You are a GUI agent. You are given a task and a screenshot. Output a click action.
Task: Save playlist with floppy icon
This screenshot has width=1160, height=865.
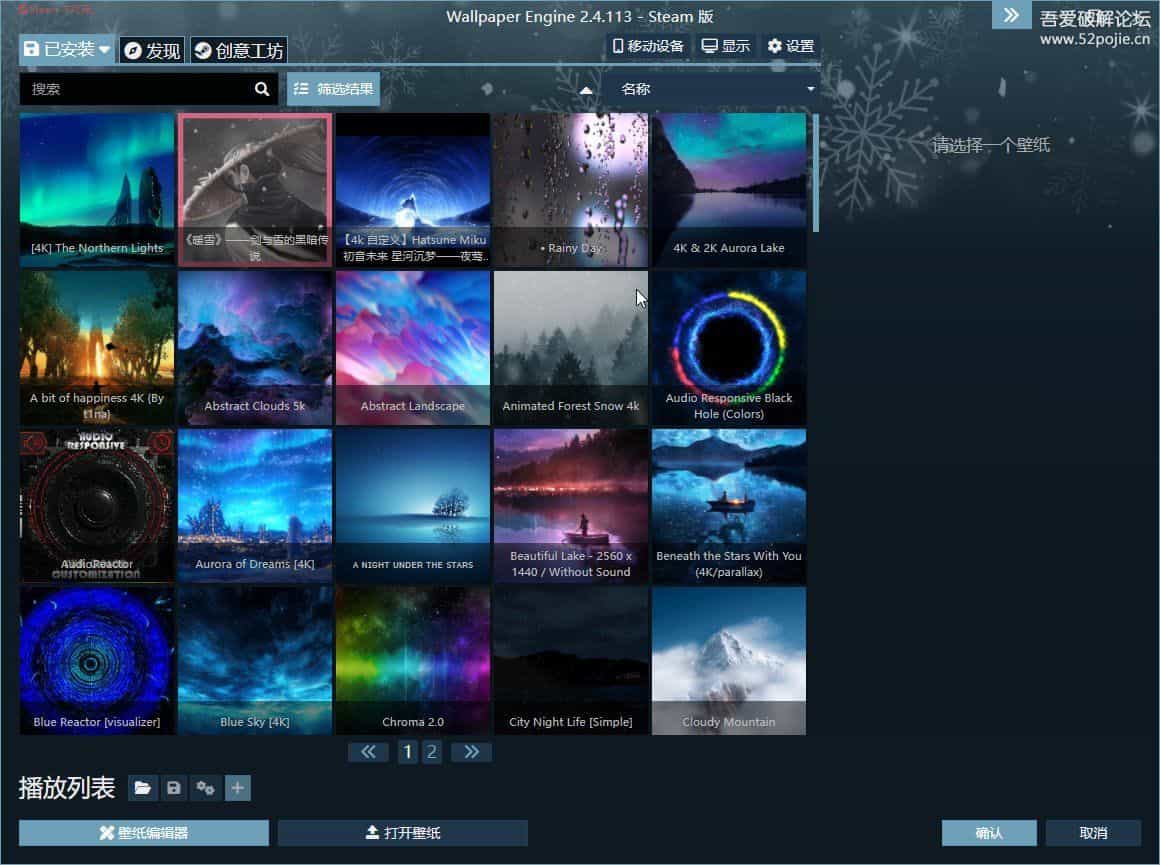(x=174, y=788)
